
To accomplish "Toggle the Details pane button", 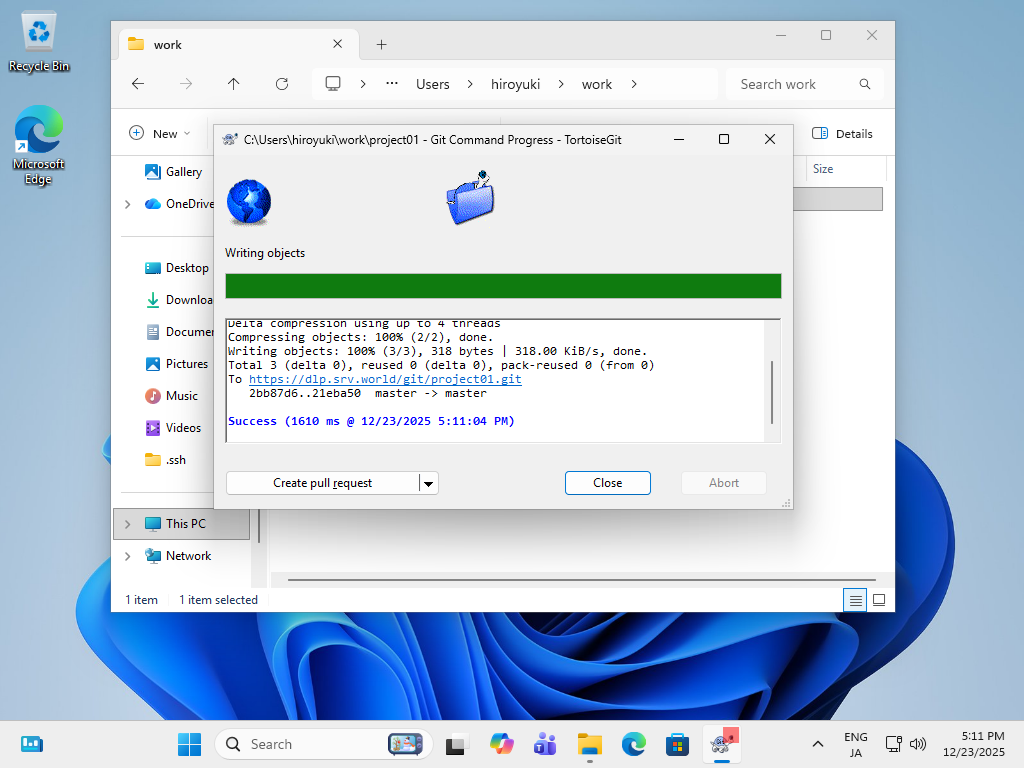I will pos(842,133).
